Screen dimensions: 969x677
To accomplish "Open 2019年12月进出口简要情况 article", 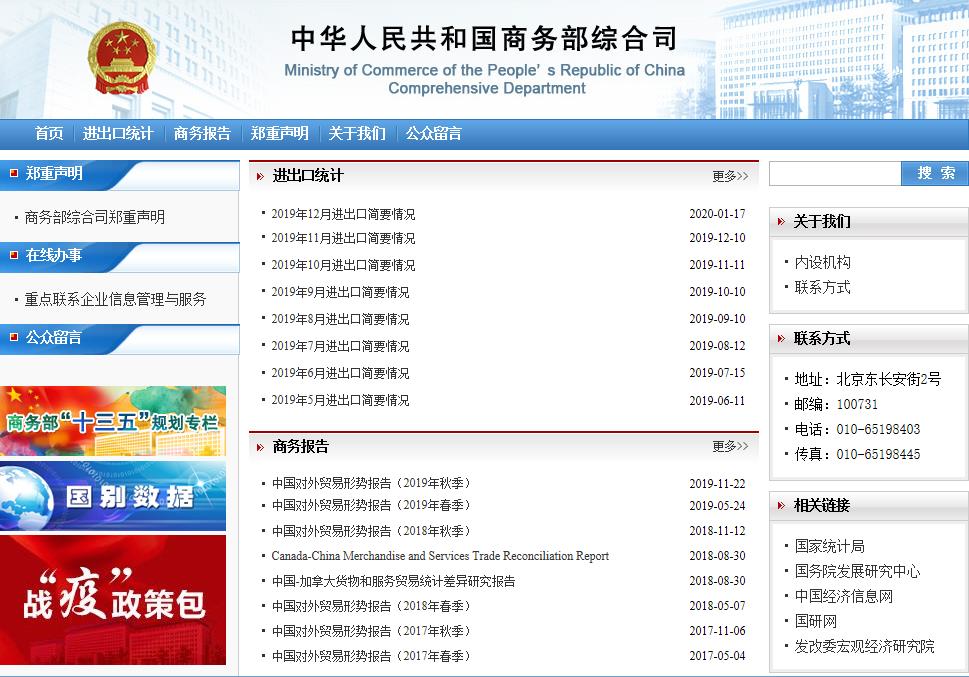I will 343,214.
